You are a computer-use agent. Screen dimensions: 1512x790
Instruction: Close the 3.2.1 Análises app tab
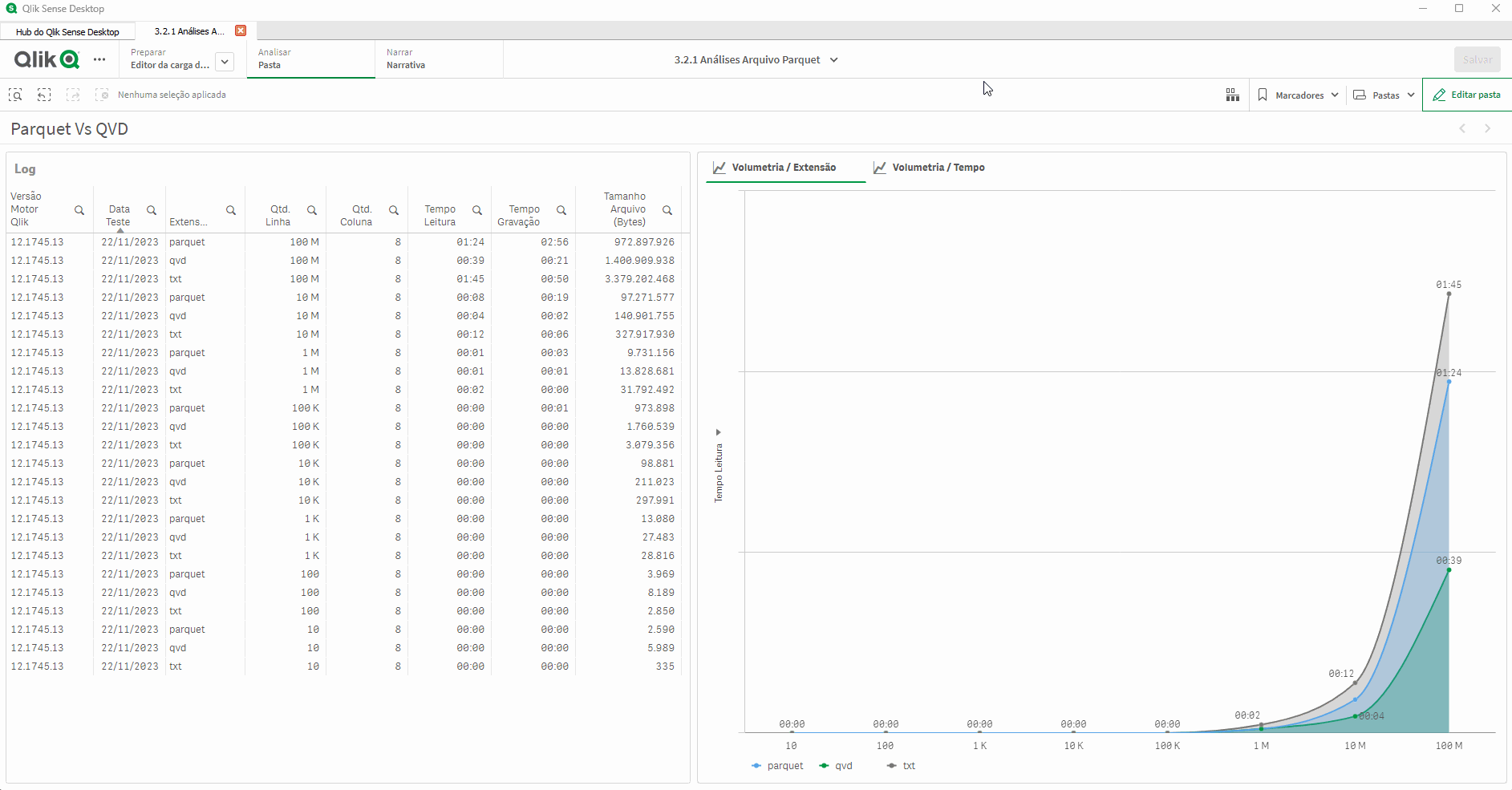241,30
